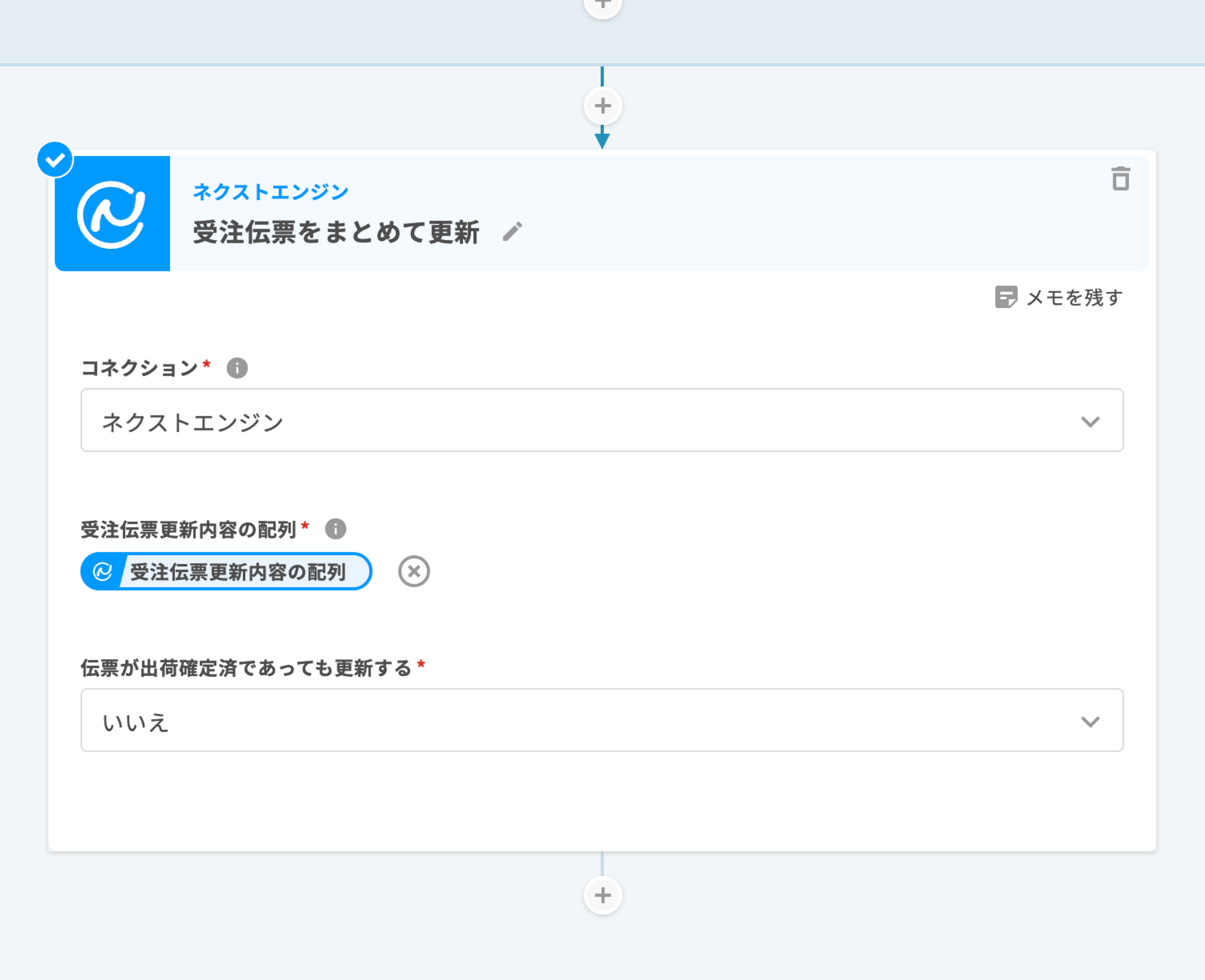Open 受注伝票更新内容の配列 info icon
Image resolution: width=1205 pixels, height=980 pixels.
(x=336, y=529)
